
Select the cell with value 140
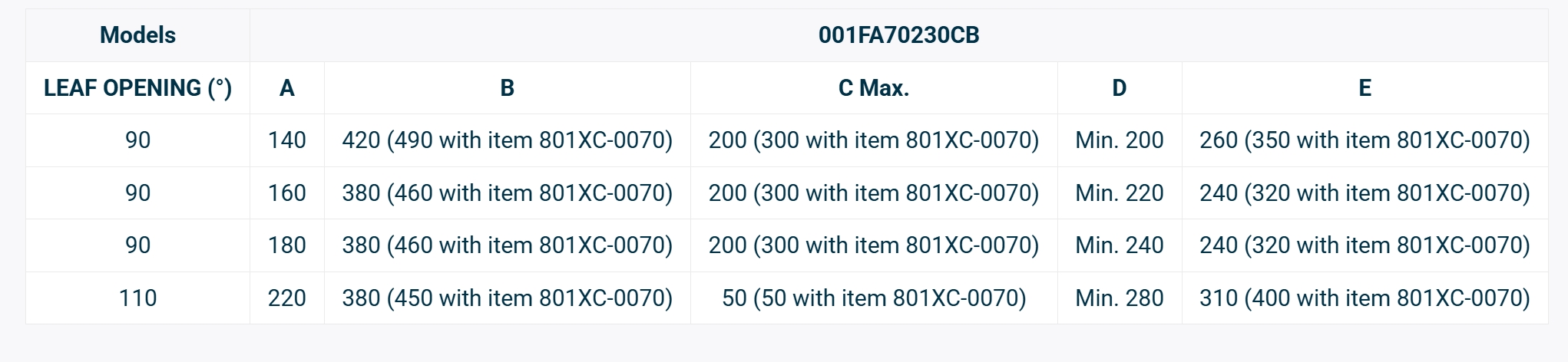click(x=286, y=140)
